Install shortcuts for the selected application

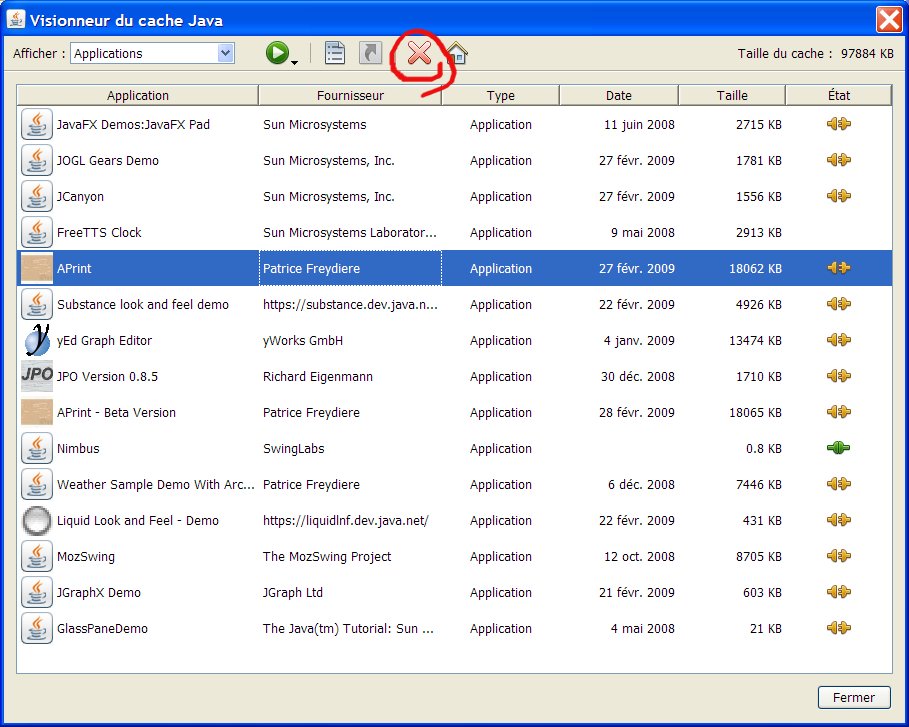pyautogui.click(x=370, y=53)
